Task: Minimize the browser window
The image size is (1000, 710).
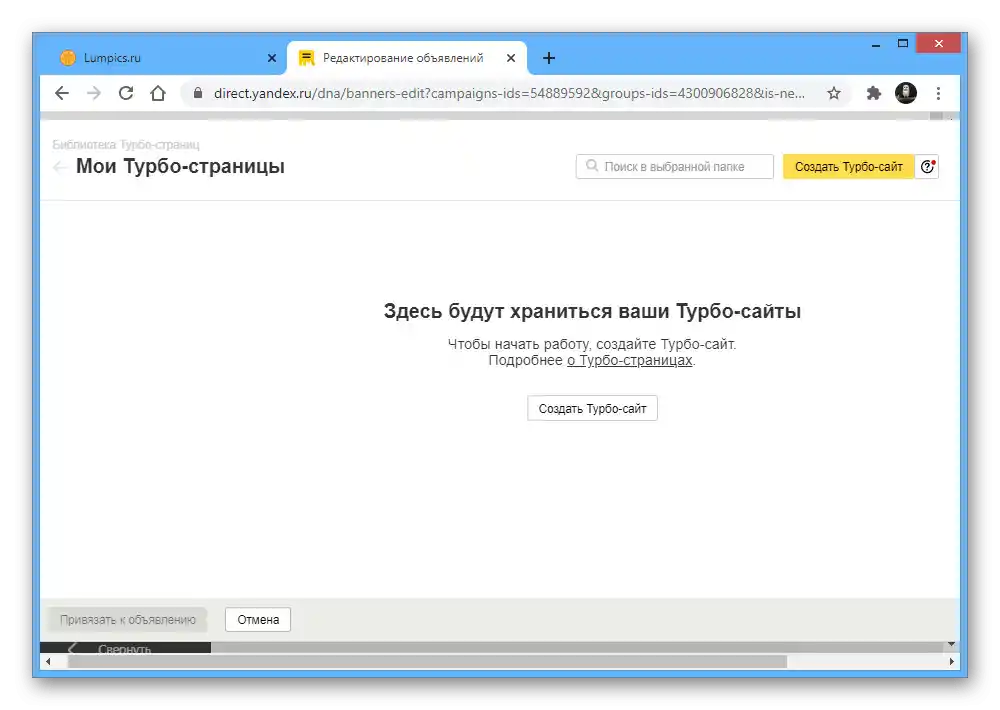Action: (876, 45)
